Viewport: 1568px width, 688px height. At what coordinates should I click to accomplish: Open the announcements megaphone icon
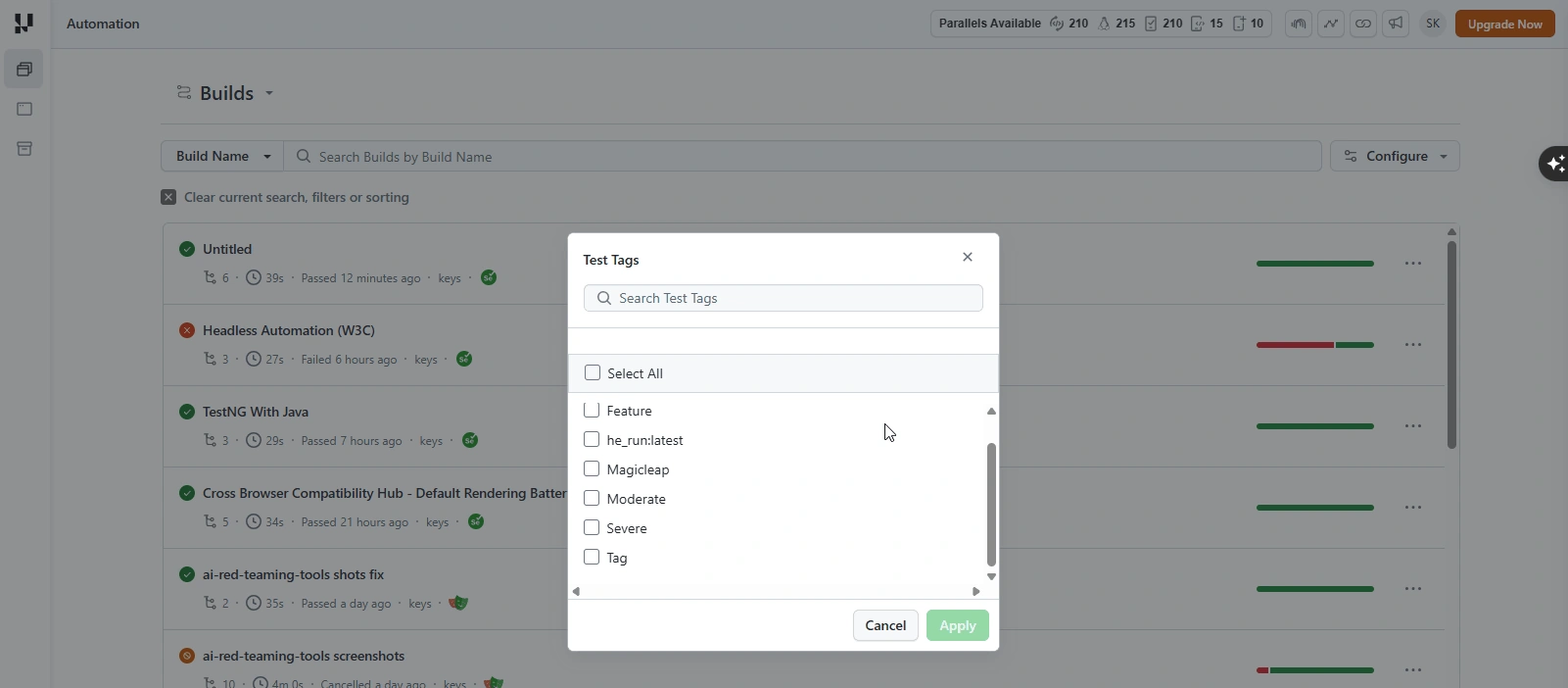click(1396, 24)
